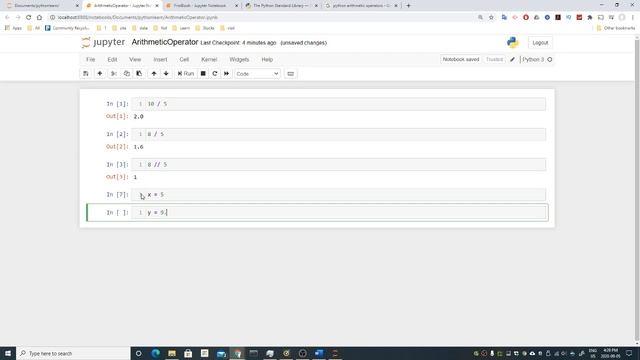This screenshot has height=360, width=640.
Task: Bookmark this page with star icon
Action: coord(491,18)
